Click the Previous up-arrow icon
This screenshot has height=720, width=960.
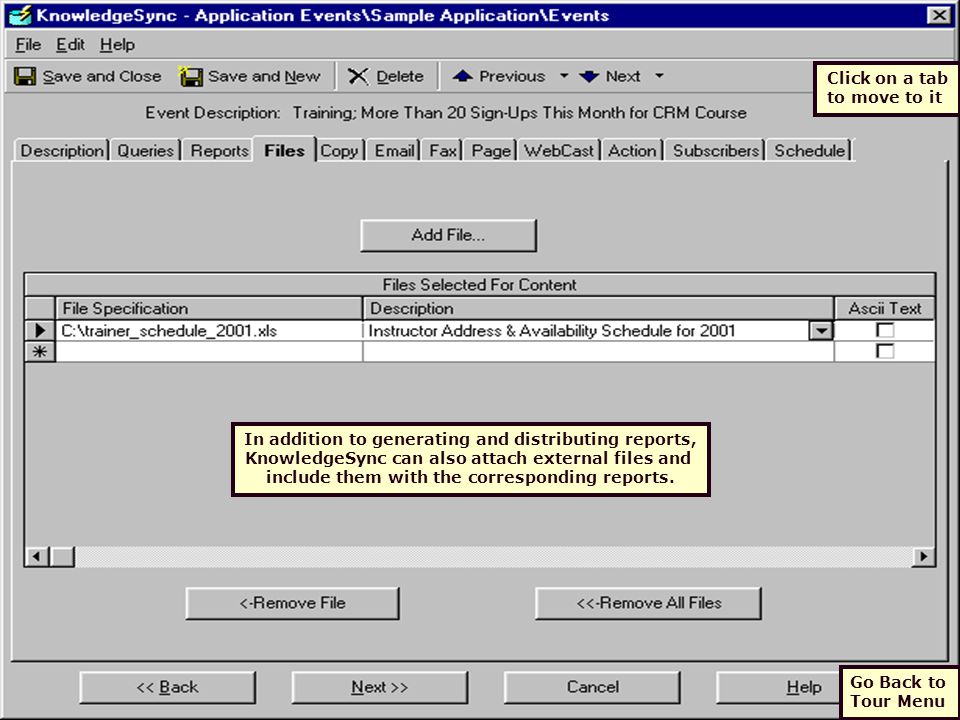click(x=462, y=76)
